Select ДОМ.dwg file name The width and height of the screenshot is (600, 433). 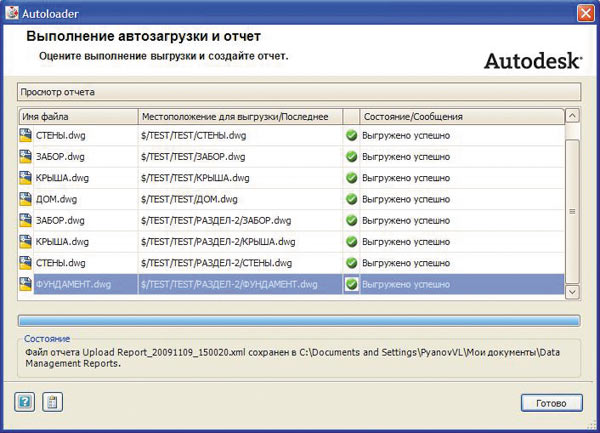[56, 199]
